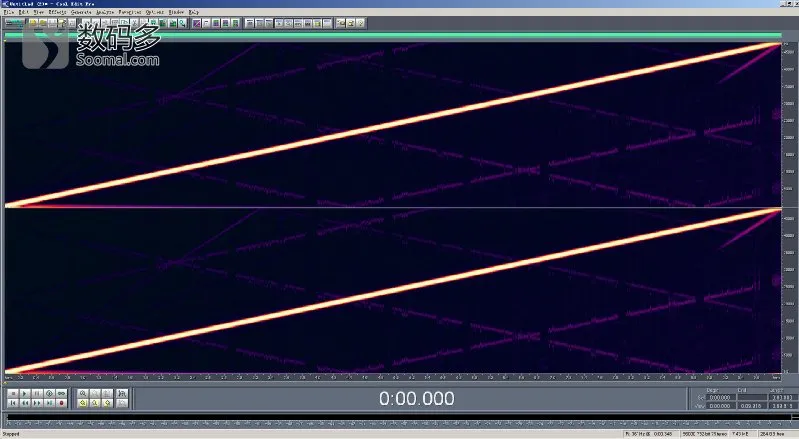Image resolution: width=799 pixels, height=439 pixels.
Task: Click the red Record button
Action: point(62,403)
